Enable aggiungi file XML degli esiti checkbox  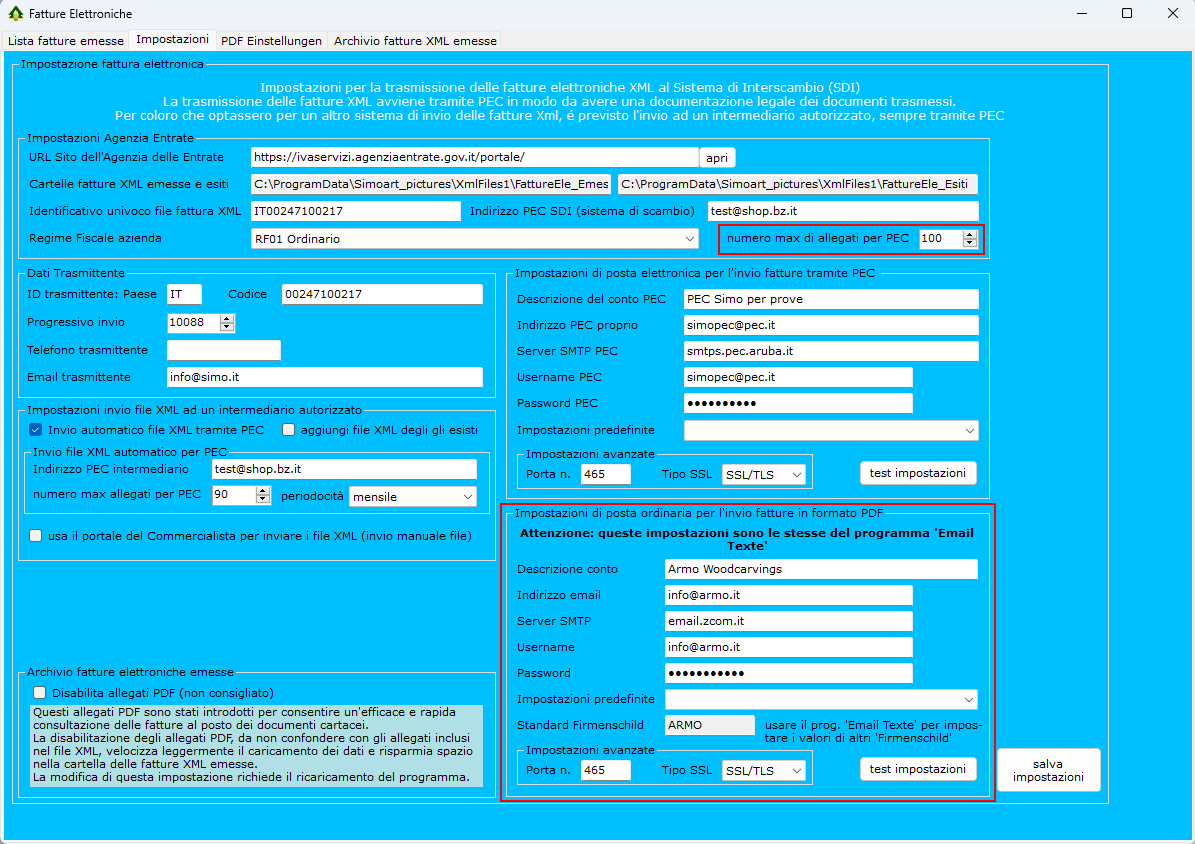pyautogui.click(x=288, y=430)
